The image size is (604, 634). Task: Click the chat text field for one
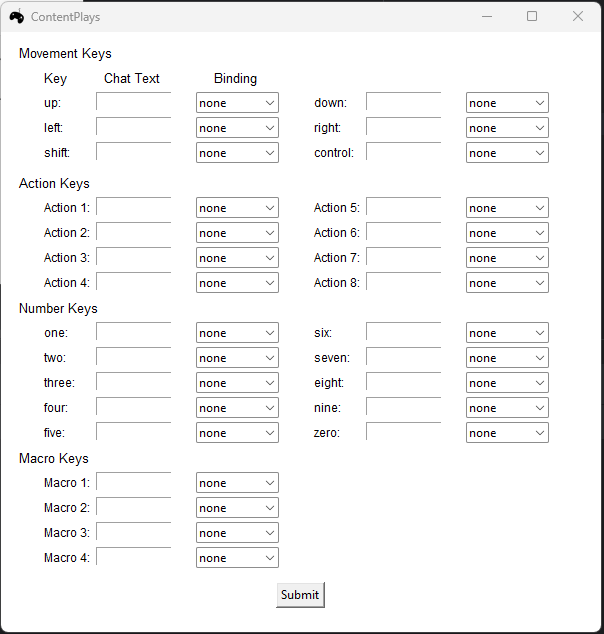coord(133,331)
